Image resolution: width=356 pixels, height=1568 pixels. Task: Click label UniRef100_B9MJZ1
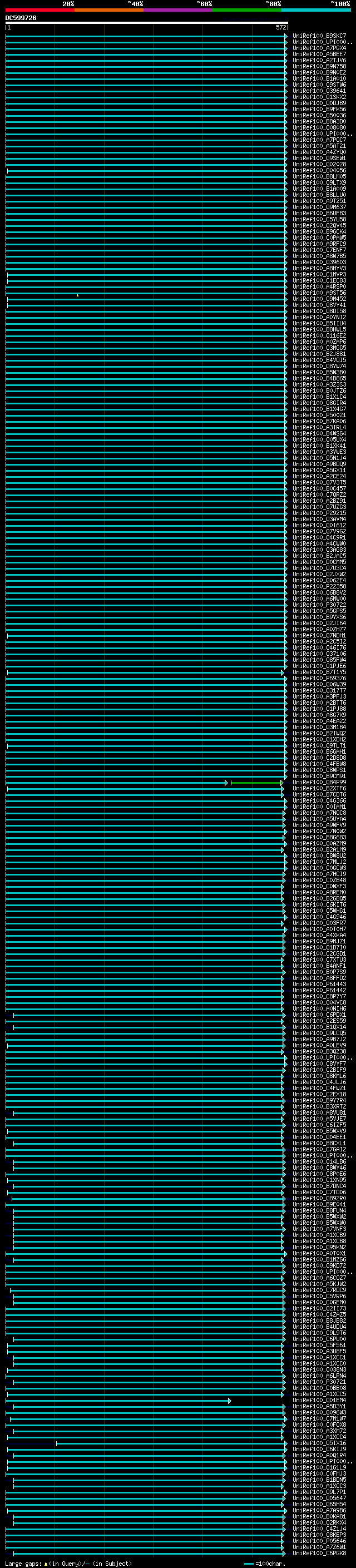[319, 941]
